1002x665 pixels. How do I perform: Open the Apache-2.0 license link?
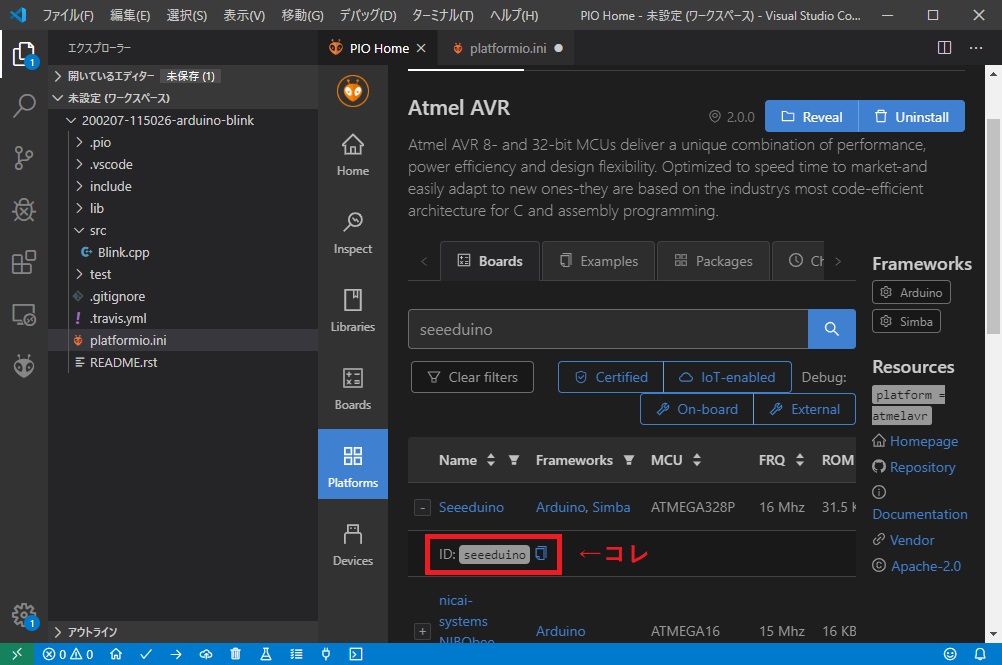pyautogui.click(x=925, y=566)
